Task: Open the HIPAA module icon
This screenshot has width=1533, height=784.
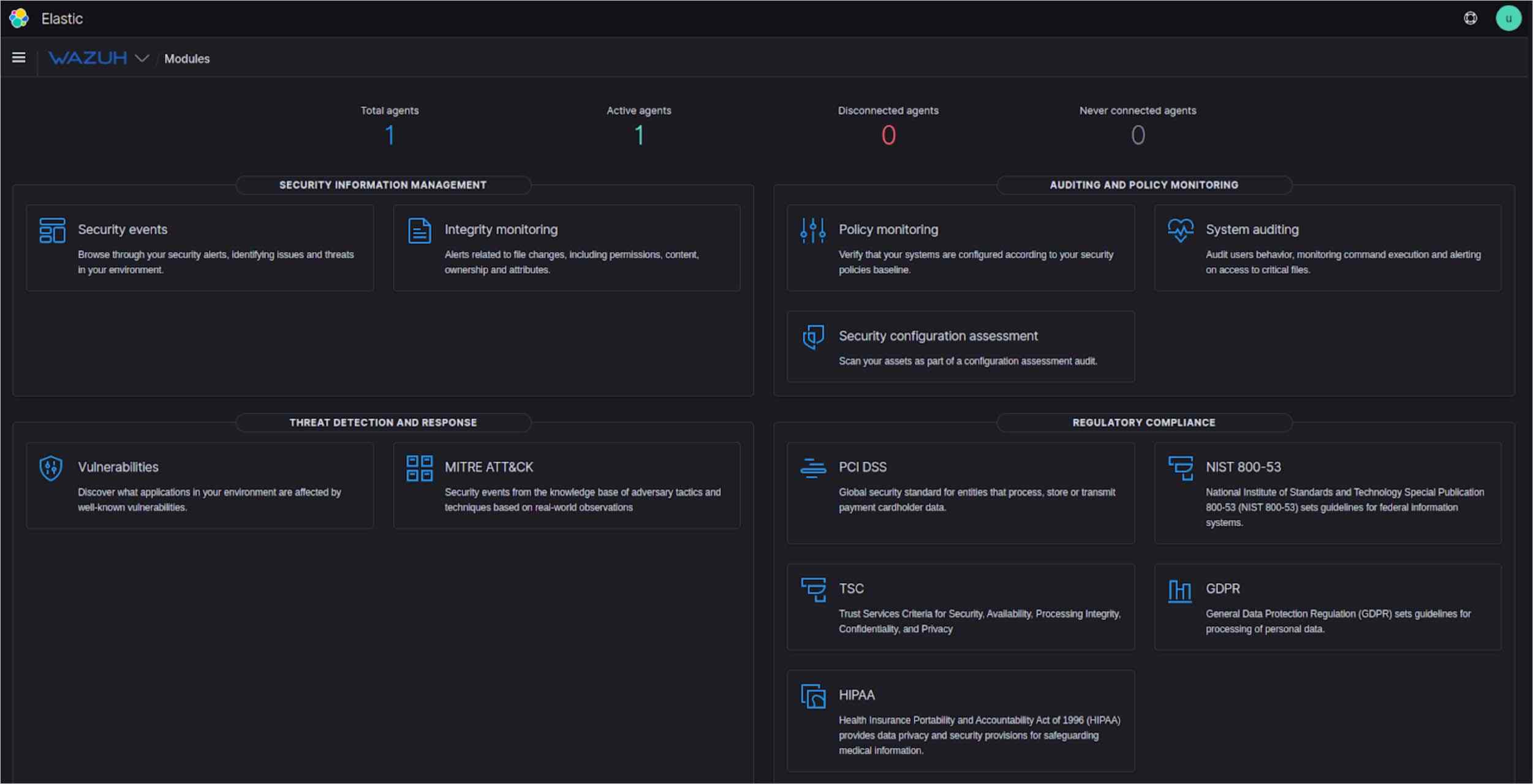Action: click(x=812, y=696)
